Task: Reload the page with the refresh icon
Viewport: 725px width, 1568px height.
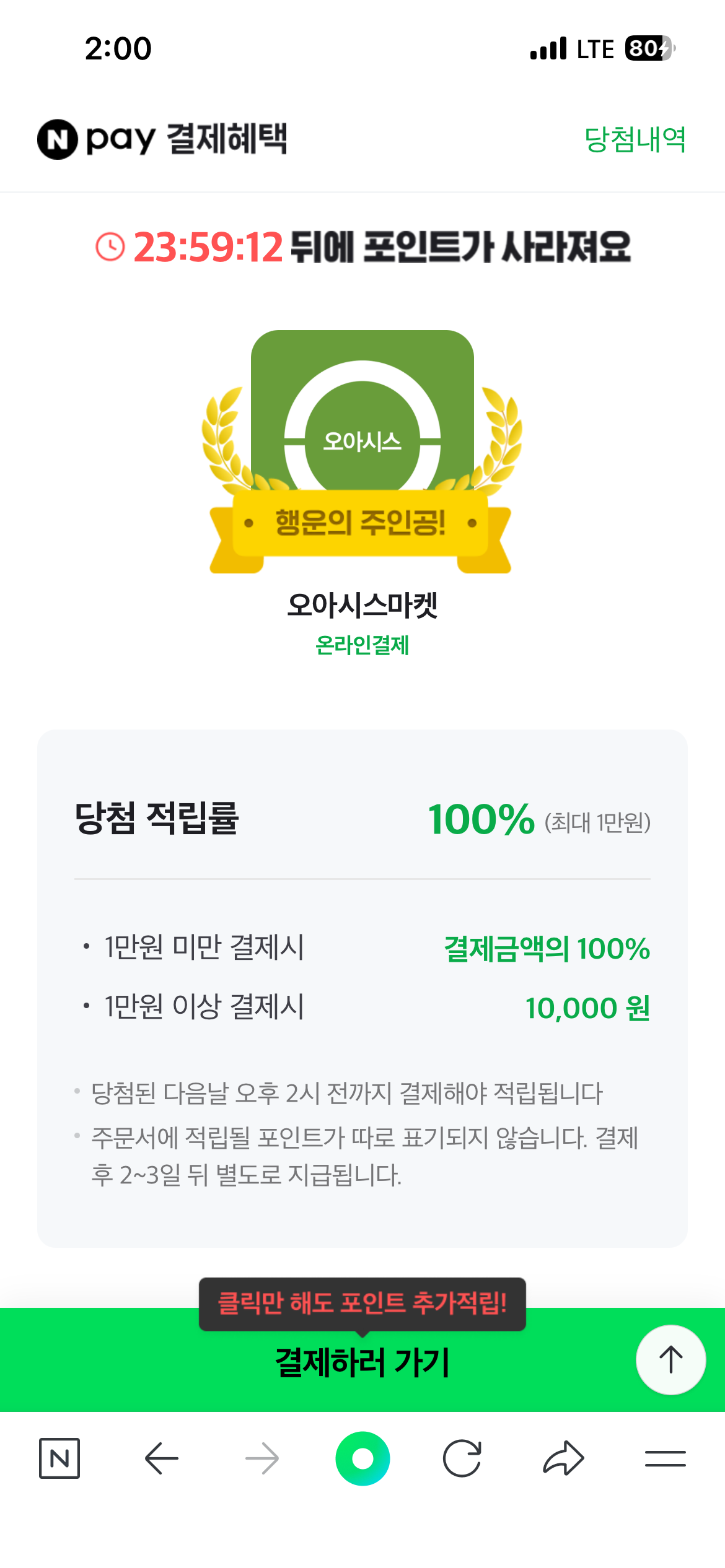Action: (x=462, y=1458)
